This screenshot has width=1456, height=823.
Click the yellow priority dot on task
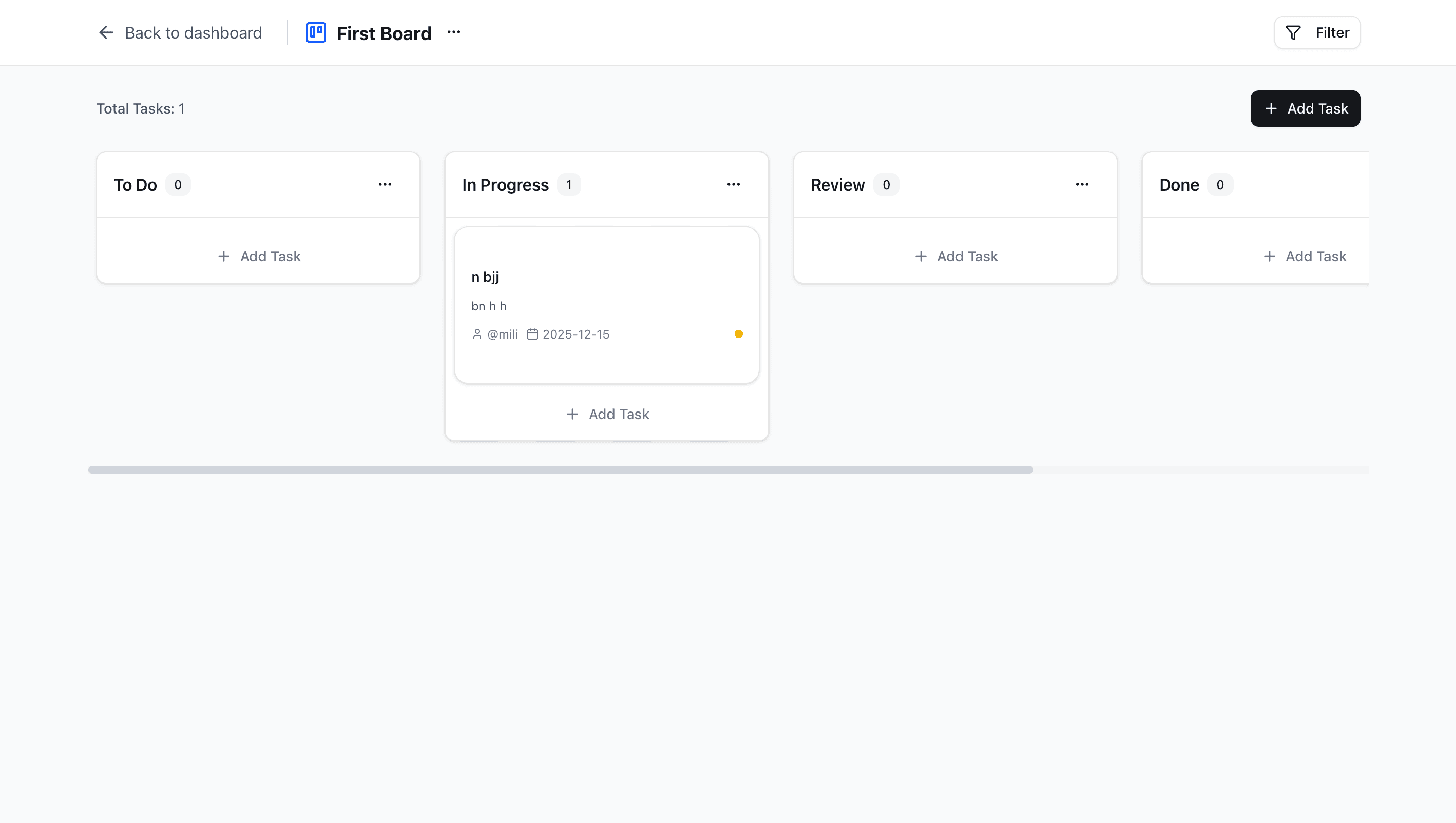tap(738, 334)
